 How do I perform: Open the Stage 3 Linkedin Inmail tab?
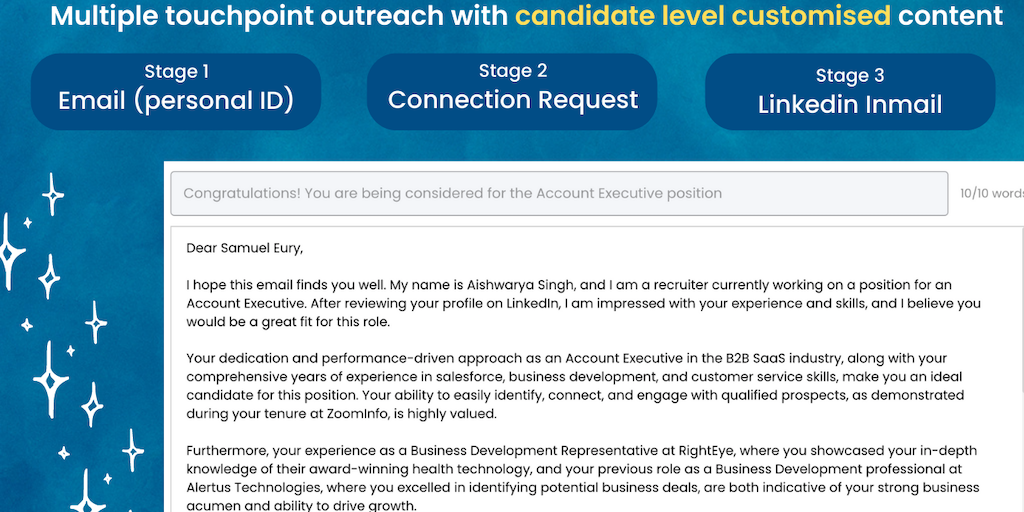pos(850,93)
